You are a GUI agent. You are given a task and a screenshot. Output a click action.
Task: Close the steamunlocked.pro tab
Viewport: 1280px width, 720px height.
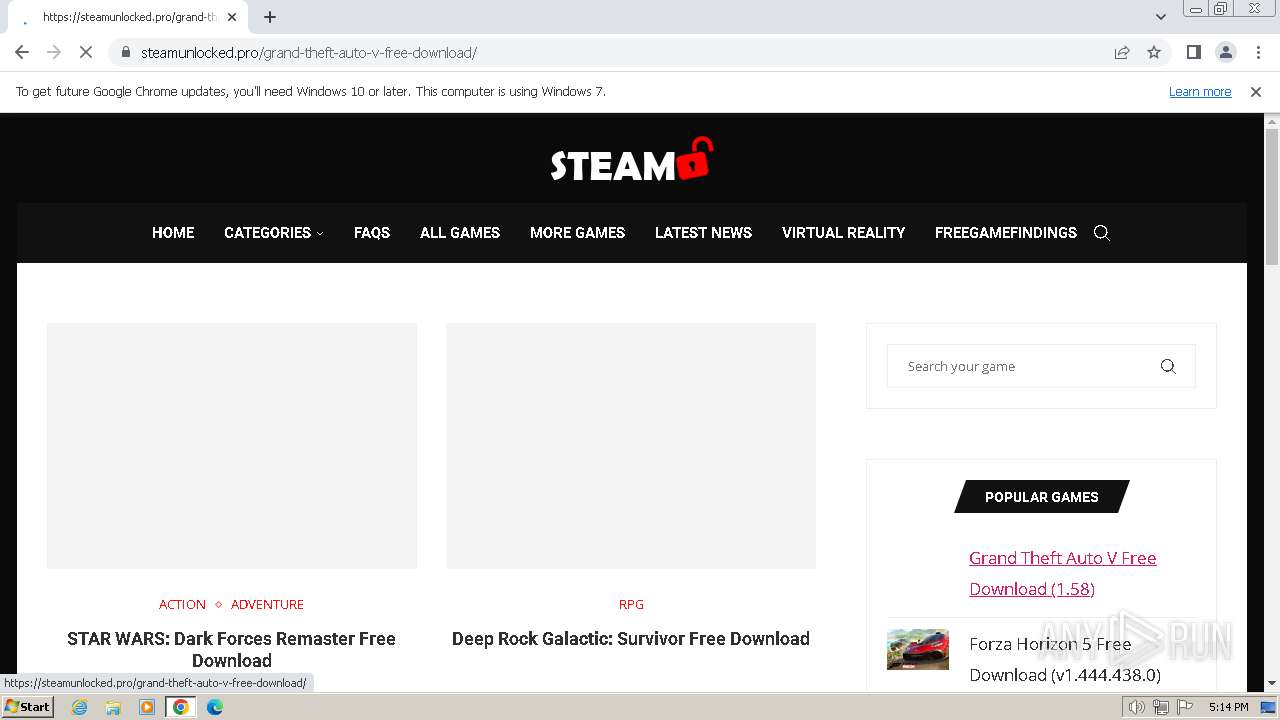[232, 17]
